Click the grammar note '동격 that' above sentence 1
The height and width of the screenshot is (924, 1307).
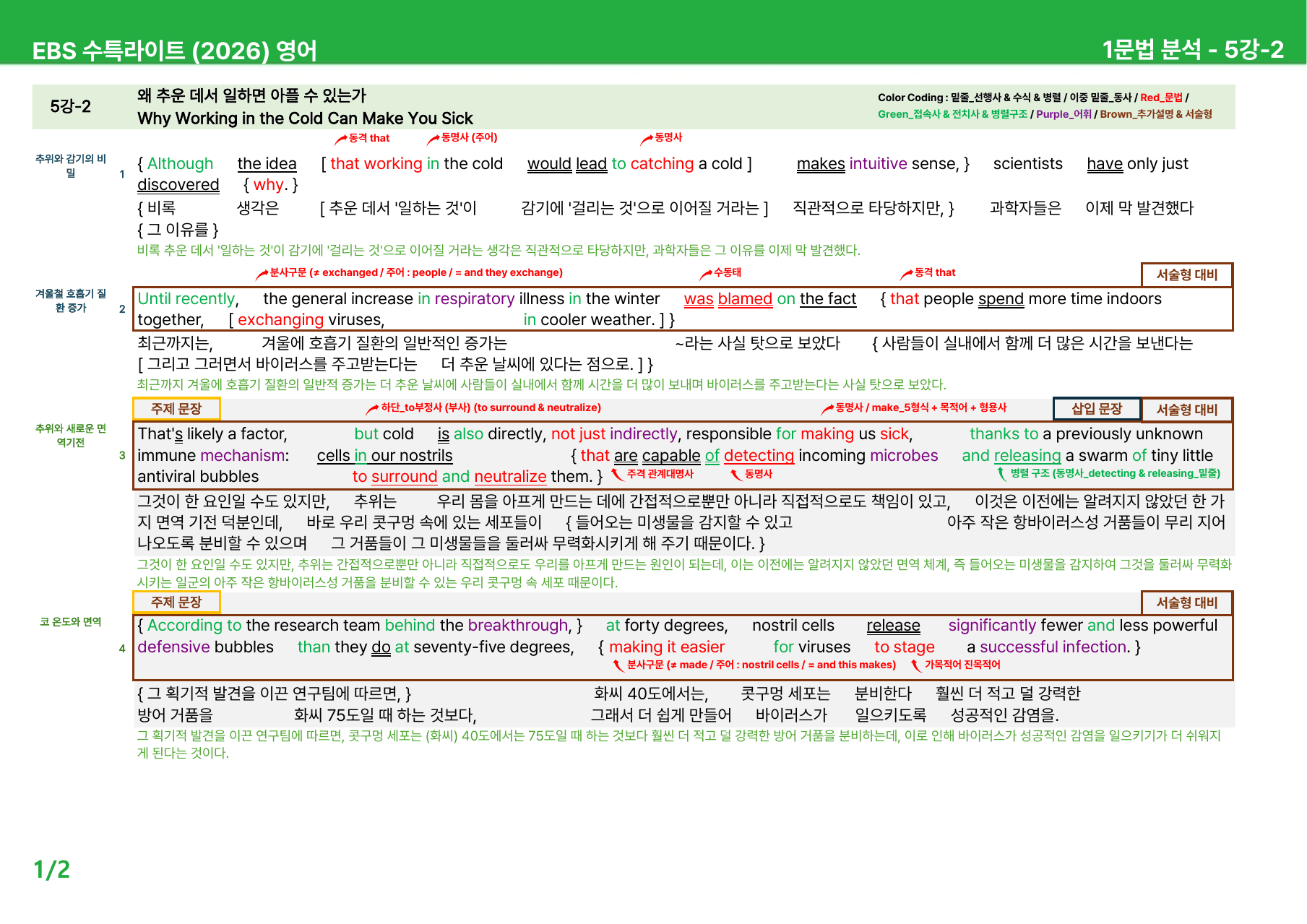[x=368, y=138]
